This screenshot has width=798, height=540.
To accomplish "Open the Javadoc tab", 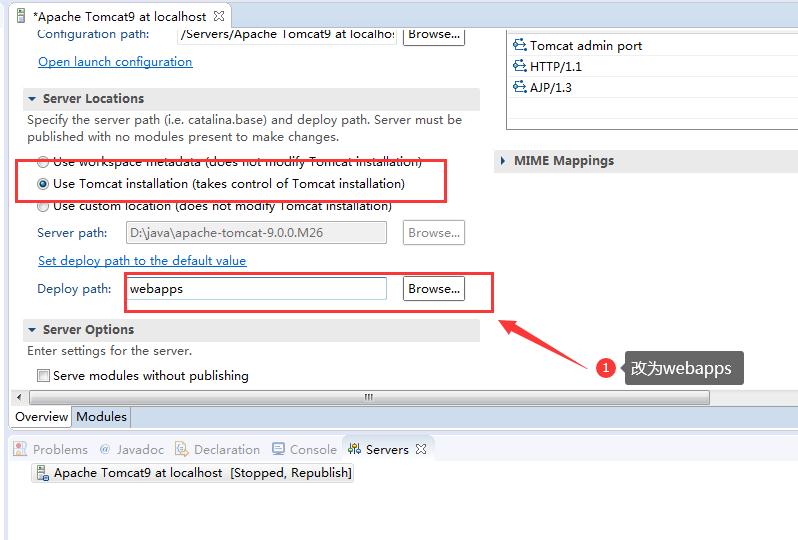I will pyautogui.click(x=132, y=449).
